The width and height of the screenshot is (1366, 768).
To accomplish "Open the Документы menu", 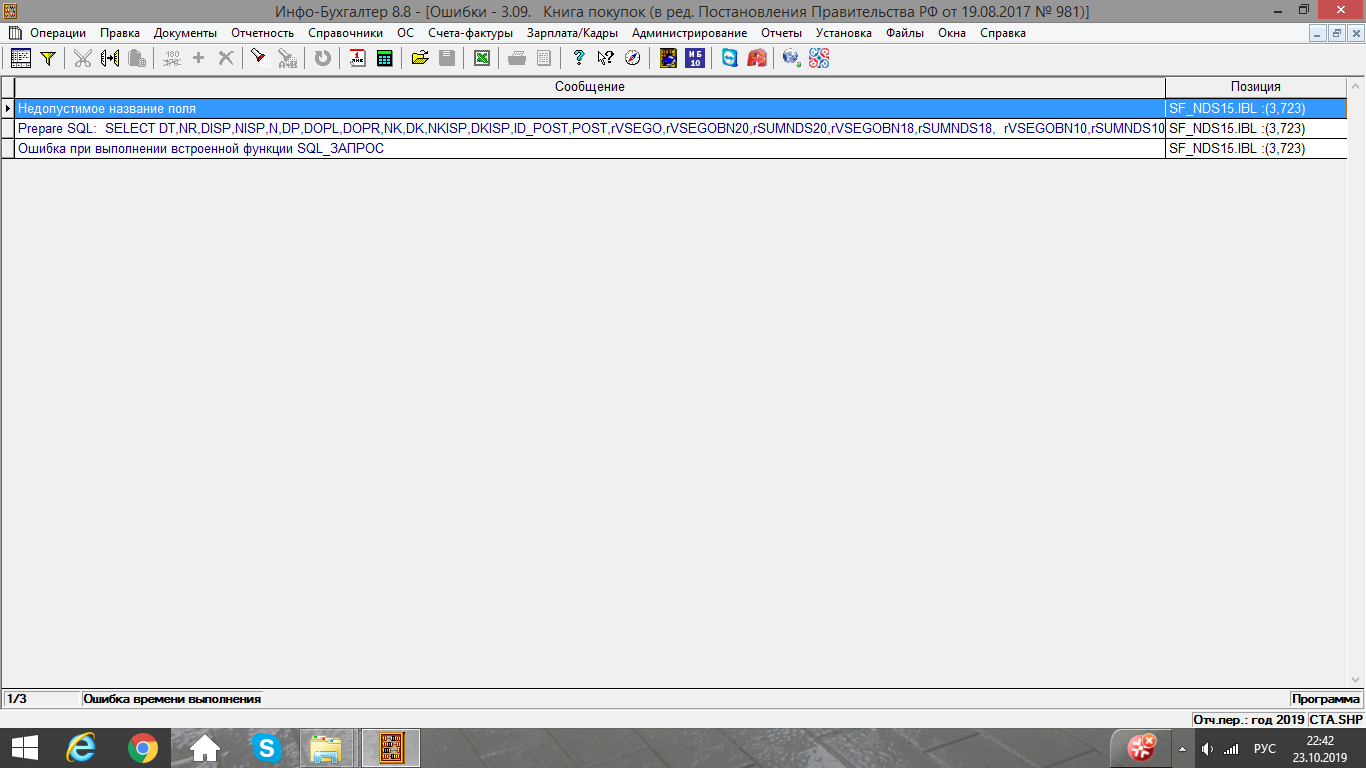I will [185, 33].
